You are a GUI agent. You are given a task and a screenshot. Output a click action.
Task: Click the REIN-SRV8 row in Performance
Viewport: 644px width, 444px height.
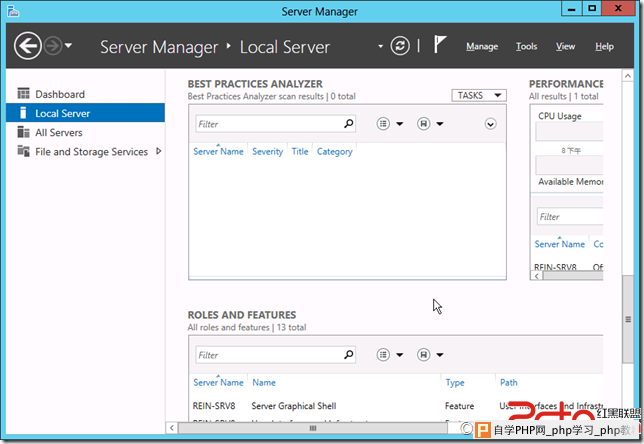(568, 267)
